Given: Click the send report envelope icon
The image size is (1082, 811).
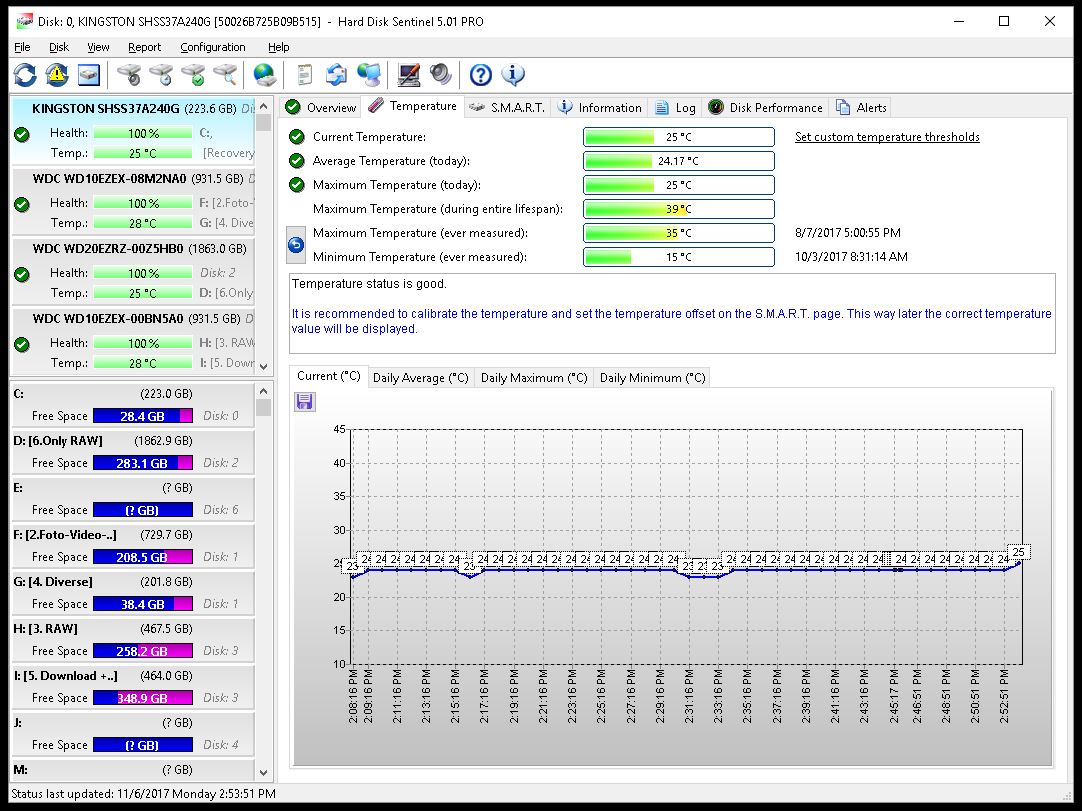Looking at the screenshot, I should pyautogui.click(x=337, y=75).
